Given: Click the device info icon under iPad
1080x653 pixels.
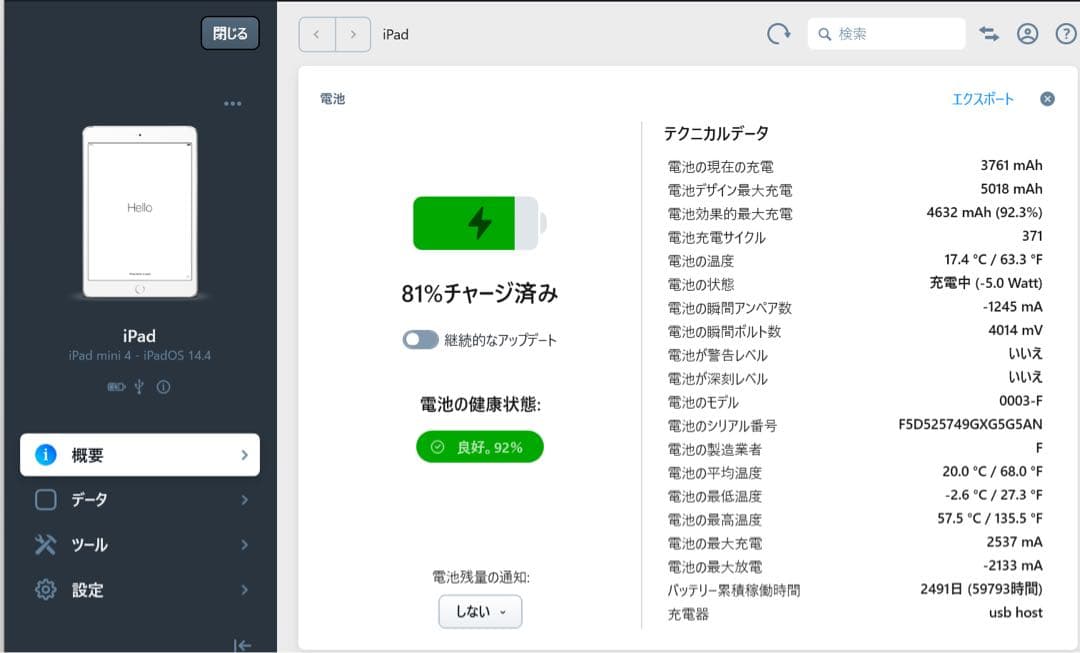Looking at the screenshot, I should tap(163, 387).
